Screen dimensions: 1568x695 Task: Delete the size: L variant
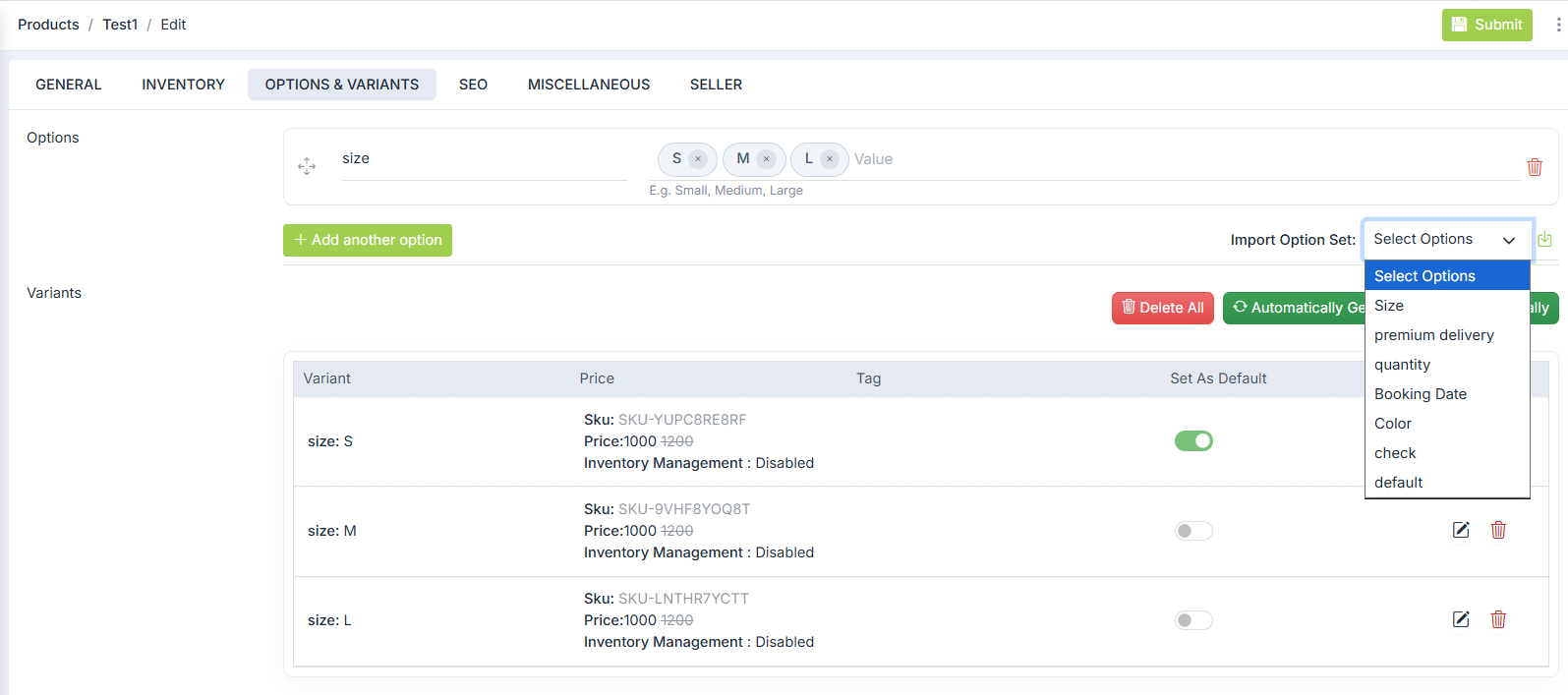(x=1498, y=619)
